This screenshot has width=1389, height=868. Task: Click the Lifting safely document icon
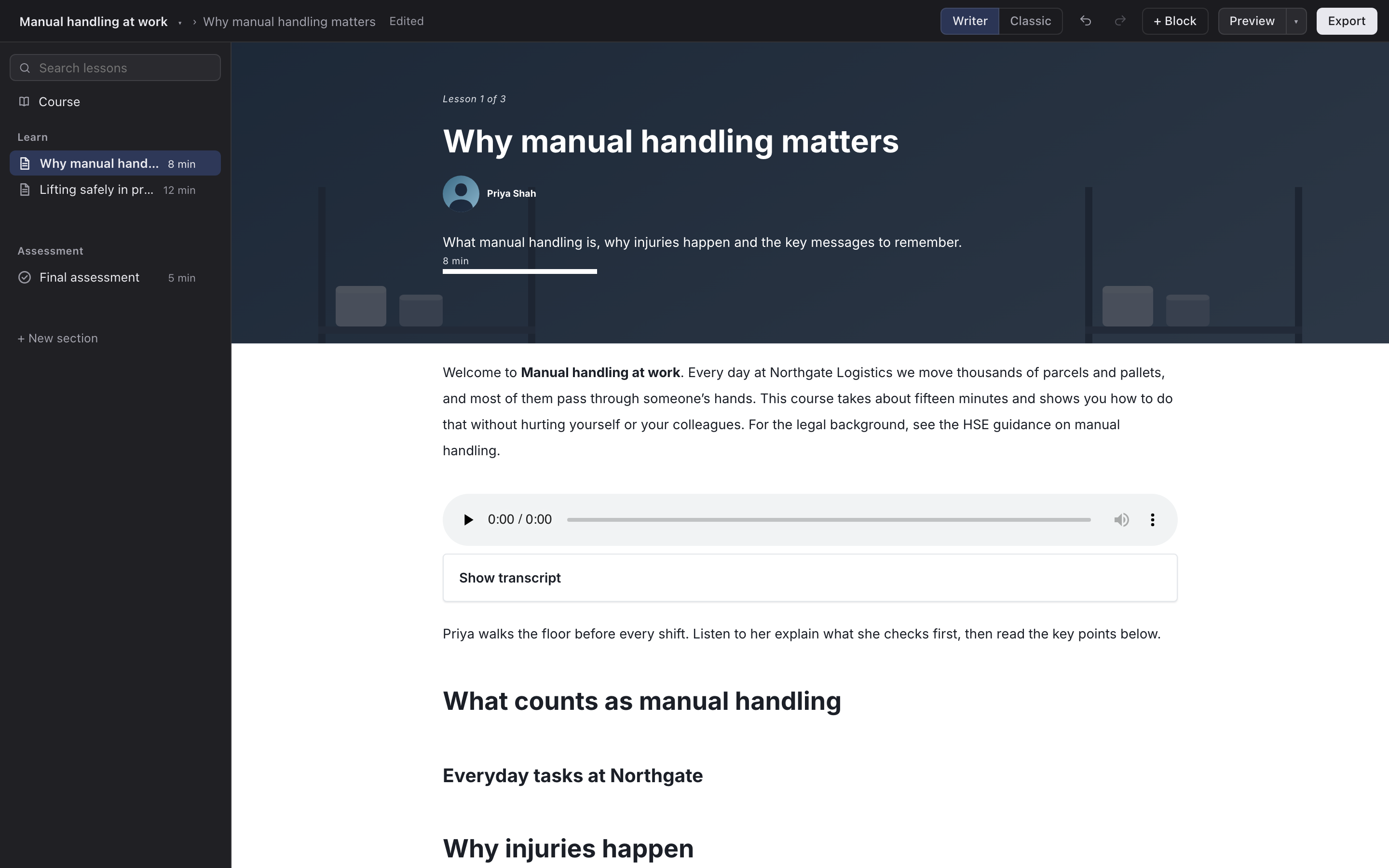point(25,190)
